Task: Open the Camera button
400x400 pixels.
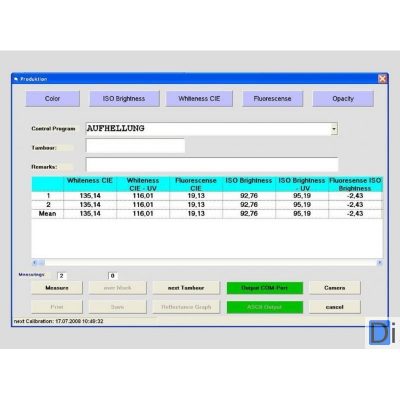Action: pos(335,288)
